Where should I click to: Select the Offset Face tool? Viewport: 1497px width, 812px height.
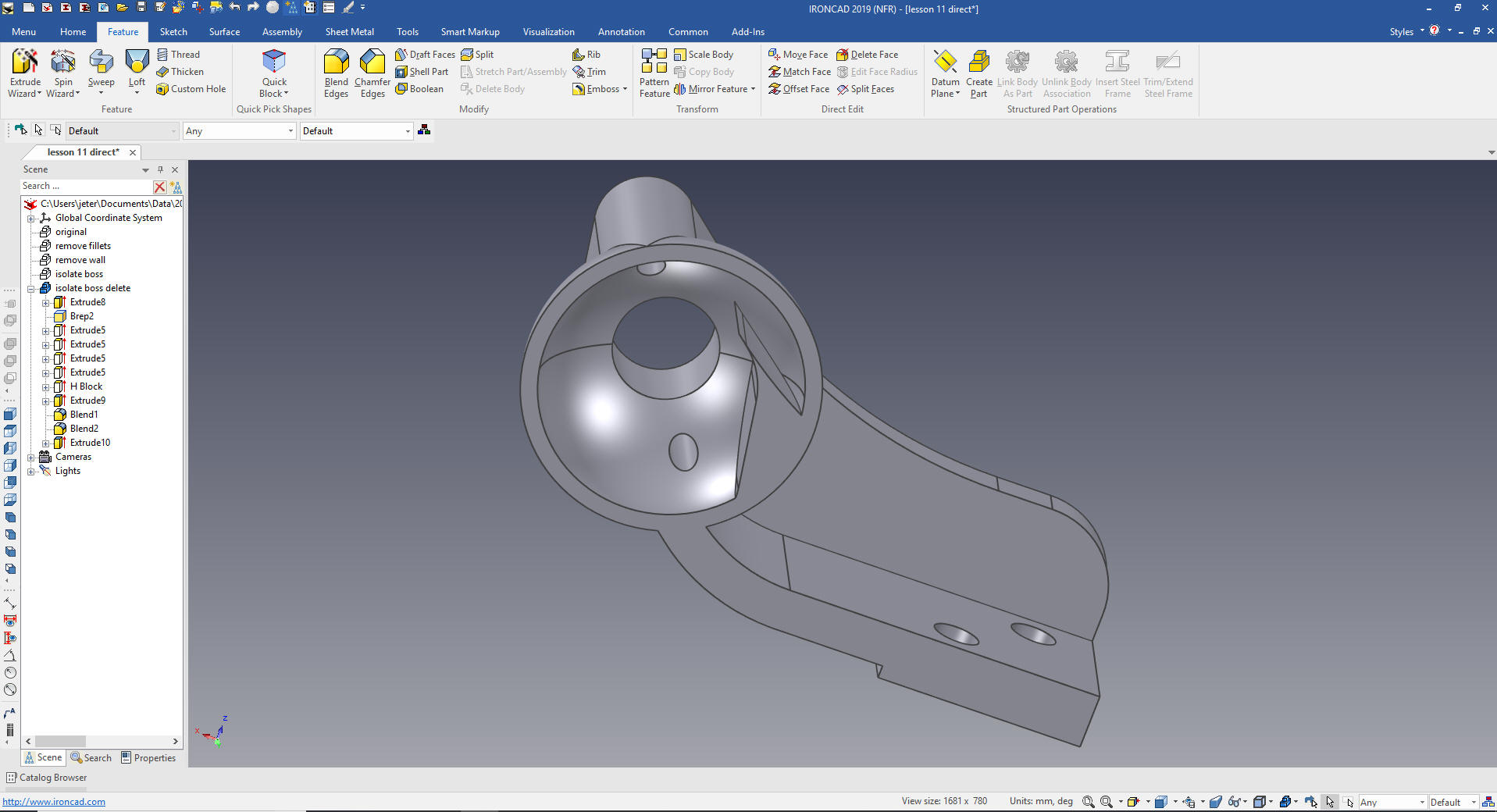pos(799,89)
